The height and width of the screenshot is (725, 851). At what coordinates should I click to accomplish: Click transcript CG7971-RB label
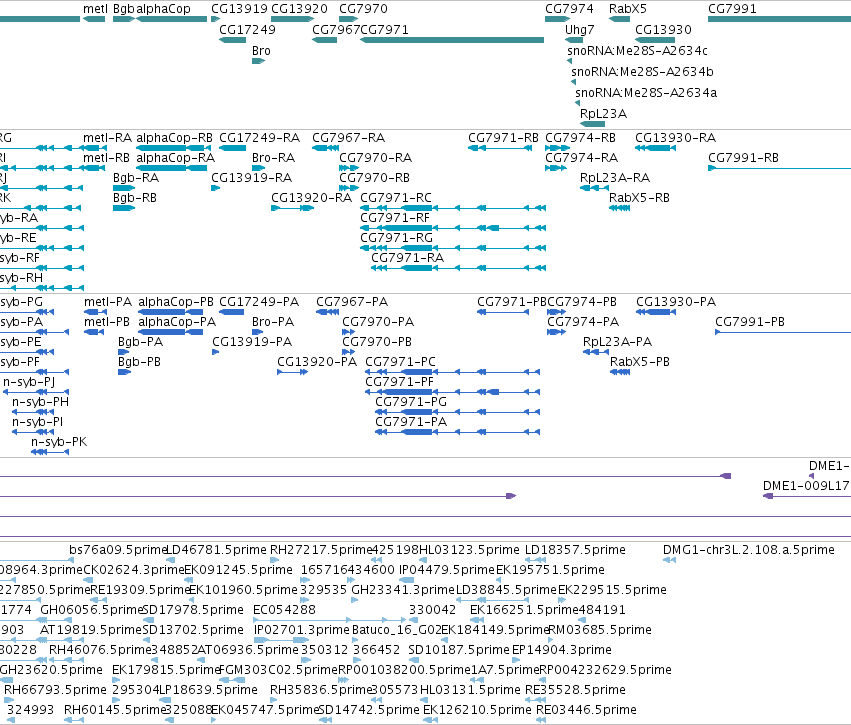[503, 138]
